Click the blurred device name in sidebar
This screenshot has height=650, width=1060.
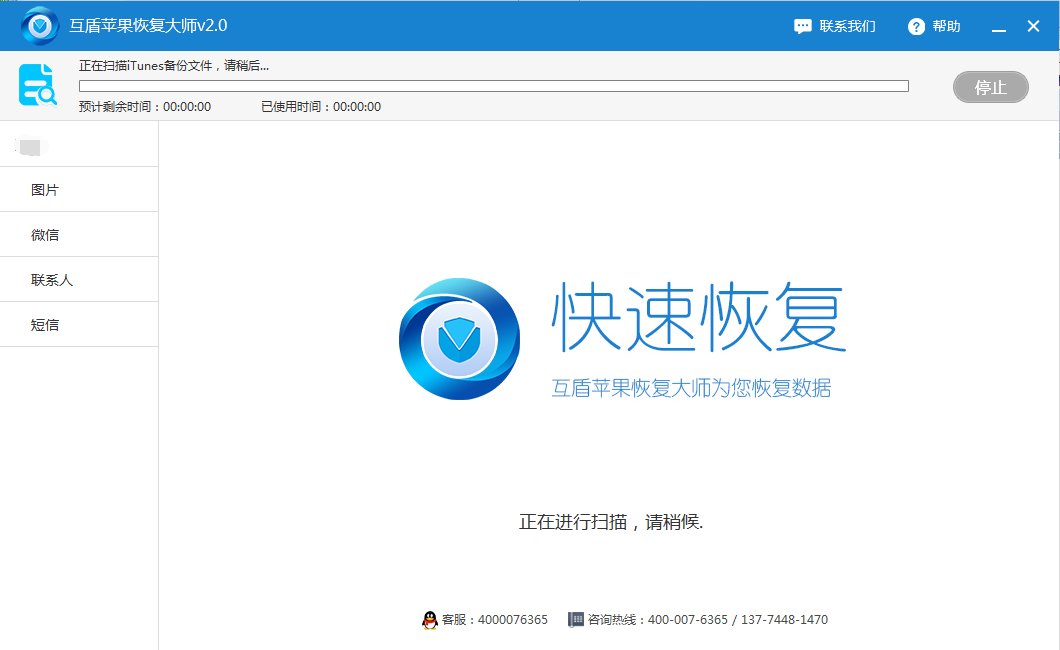31,147
